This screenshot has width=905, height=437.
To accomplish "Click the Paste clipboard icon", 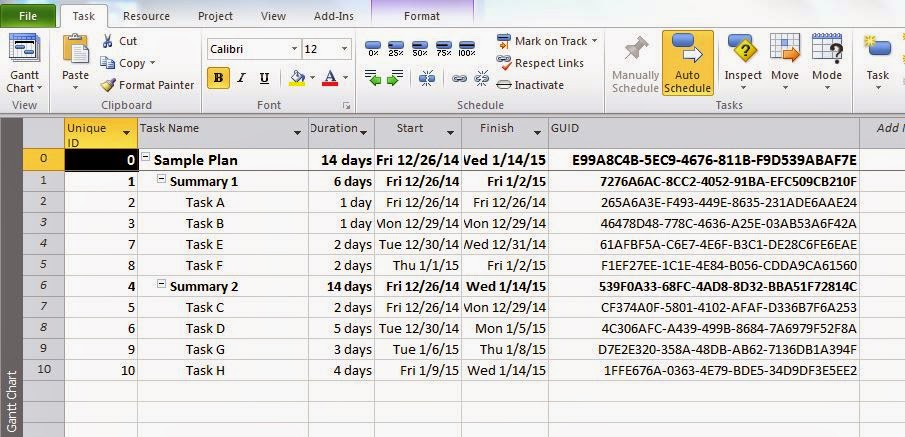I will click(x=76, y=50).
